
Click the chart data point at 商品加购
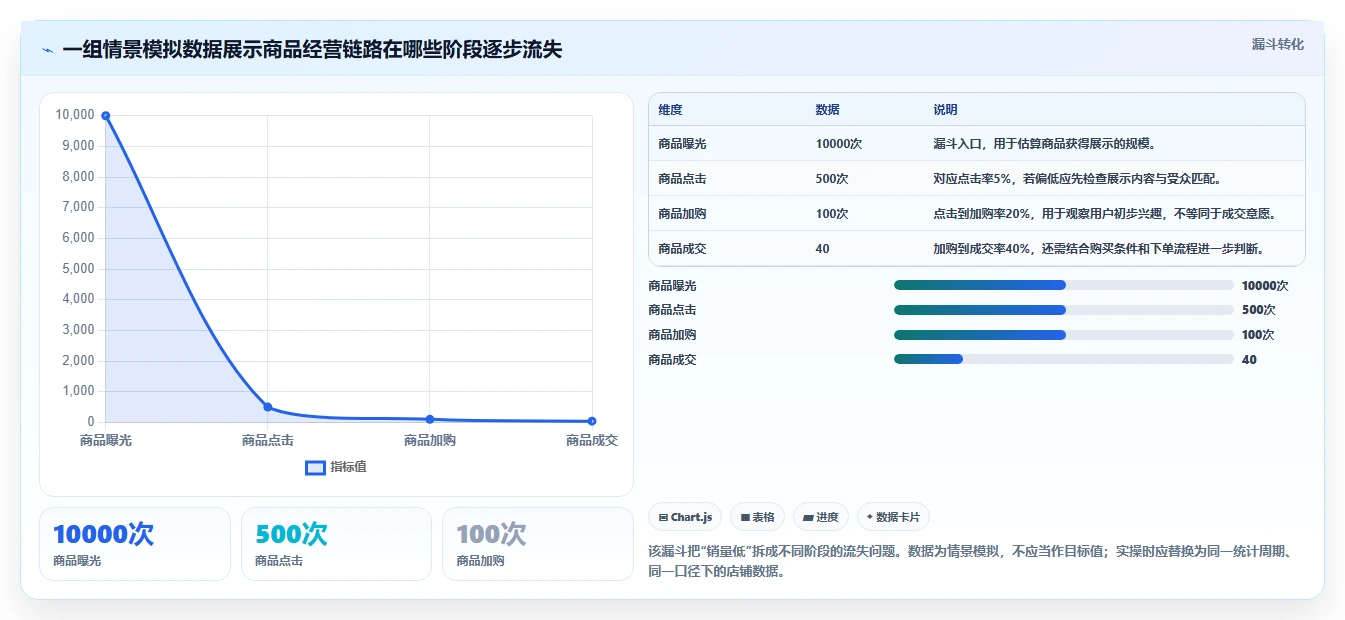tap(429, 419)
